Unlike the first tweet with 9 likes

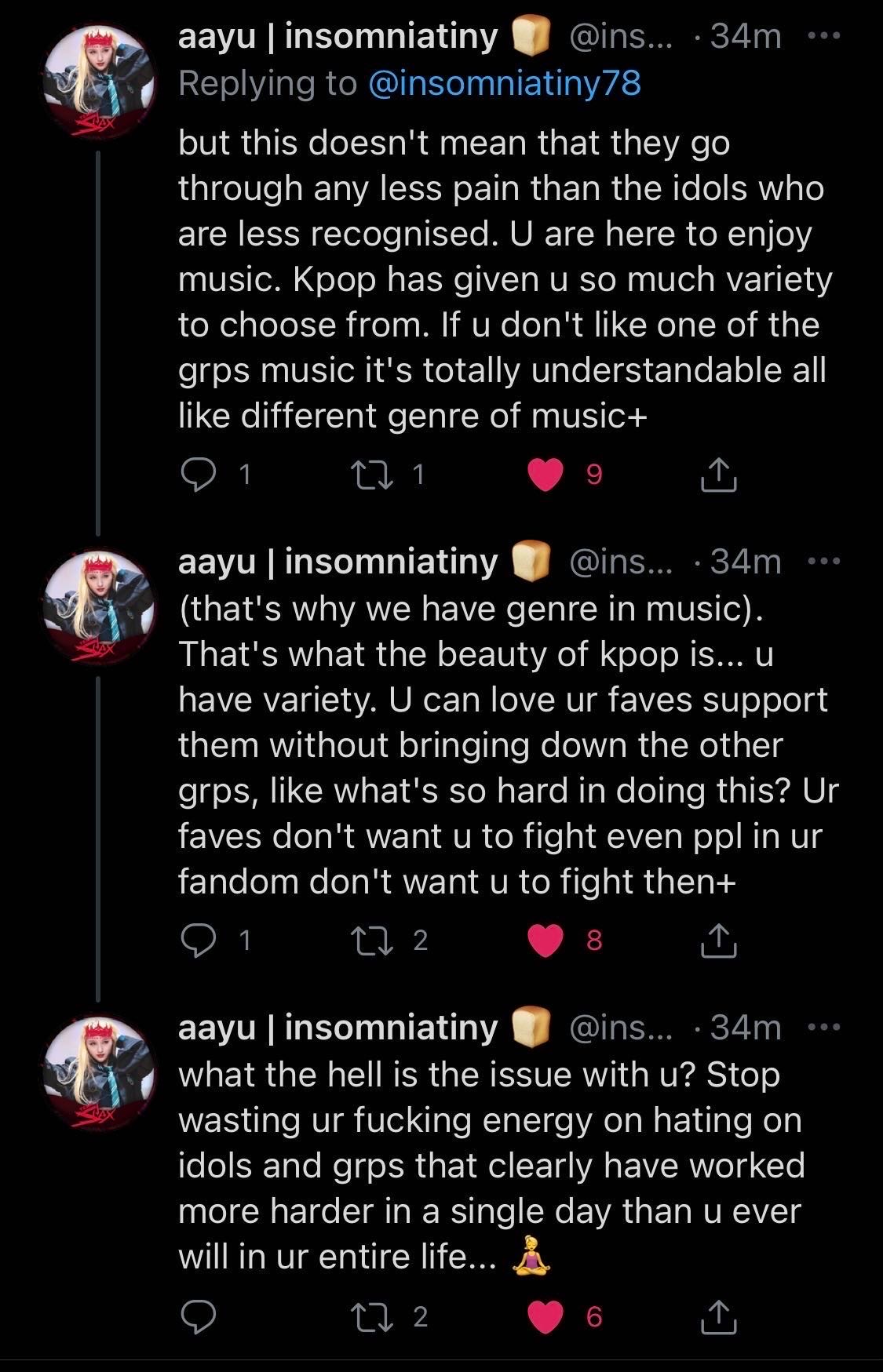(546, 475)
